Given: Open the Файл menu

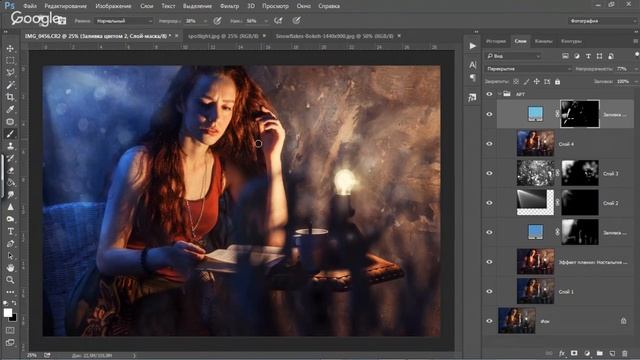Looking at the screenshot, I should pyautogui.click(x=30, y=6).
